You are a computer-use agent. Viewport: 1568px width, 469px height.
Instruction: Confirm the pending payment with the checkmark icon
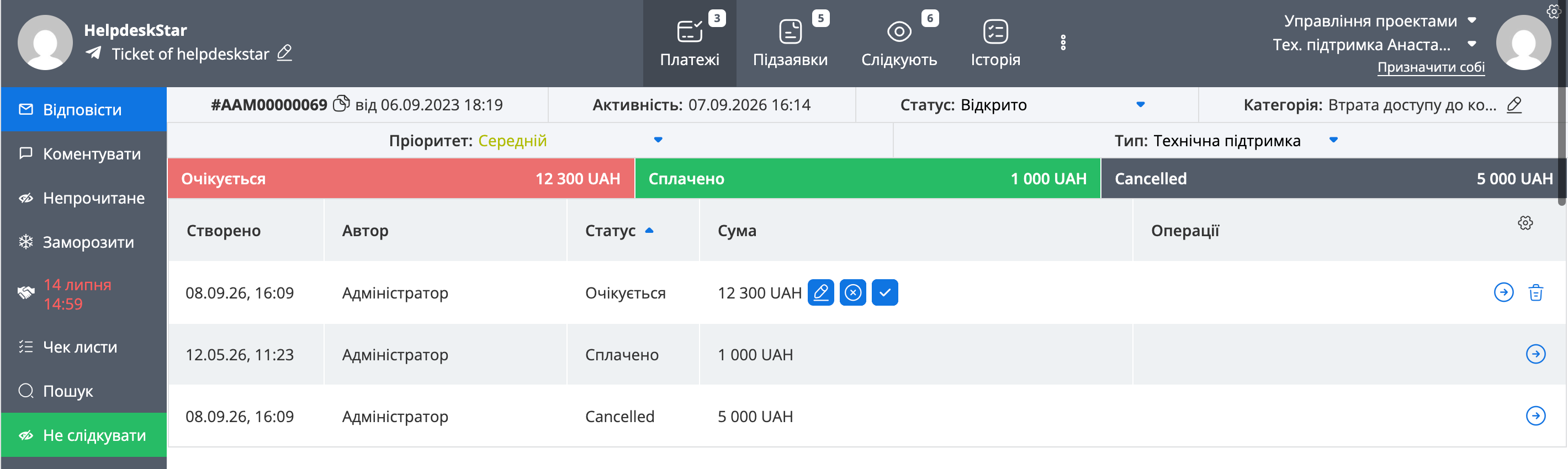[x=884, y=292]
